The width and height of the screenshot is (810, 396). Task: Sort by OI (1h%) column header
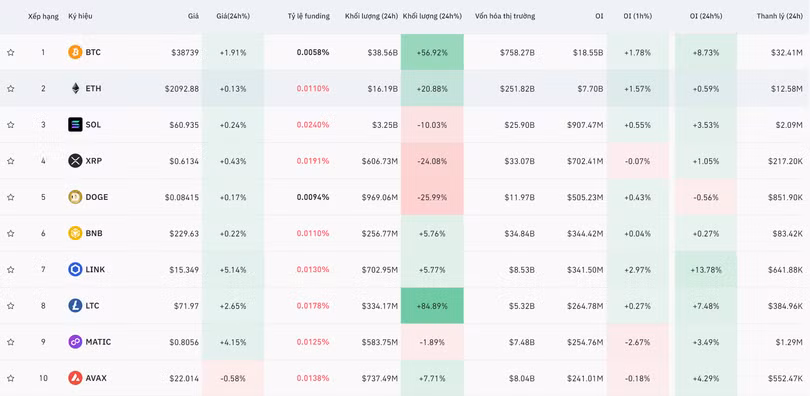click(637, 16)
